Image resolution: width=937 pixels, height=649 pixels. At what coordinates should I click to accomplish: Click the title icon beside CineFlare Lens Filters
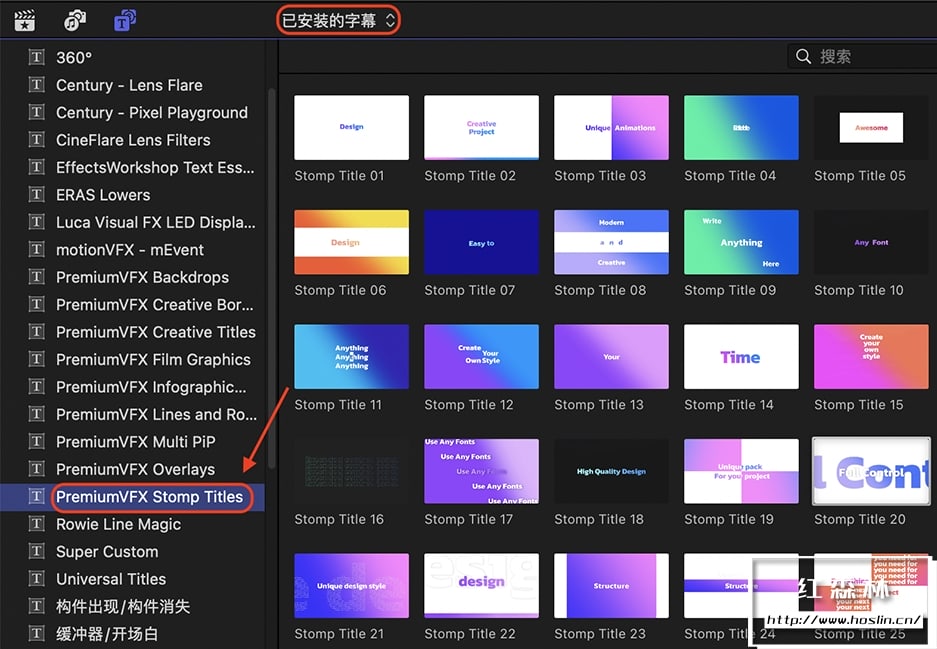click(37, 140)
